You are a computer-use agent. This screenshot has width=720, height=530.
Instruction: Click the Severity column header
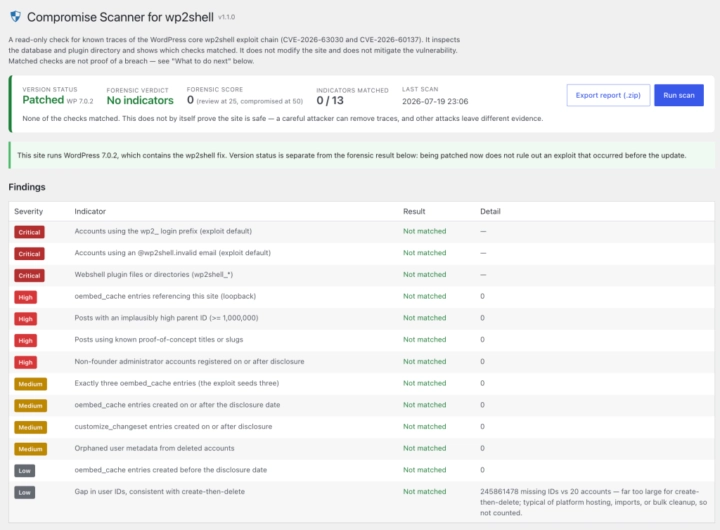[28, 211]
